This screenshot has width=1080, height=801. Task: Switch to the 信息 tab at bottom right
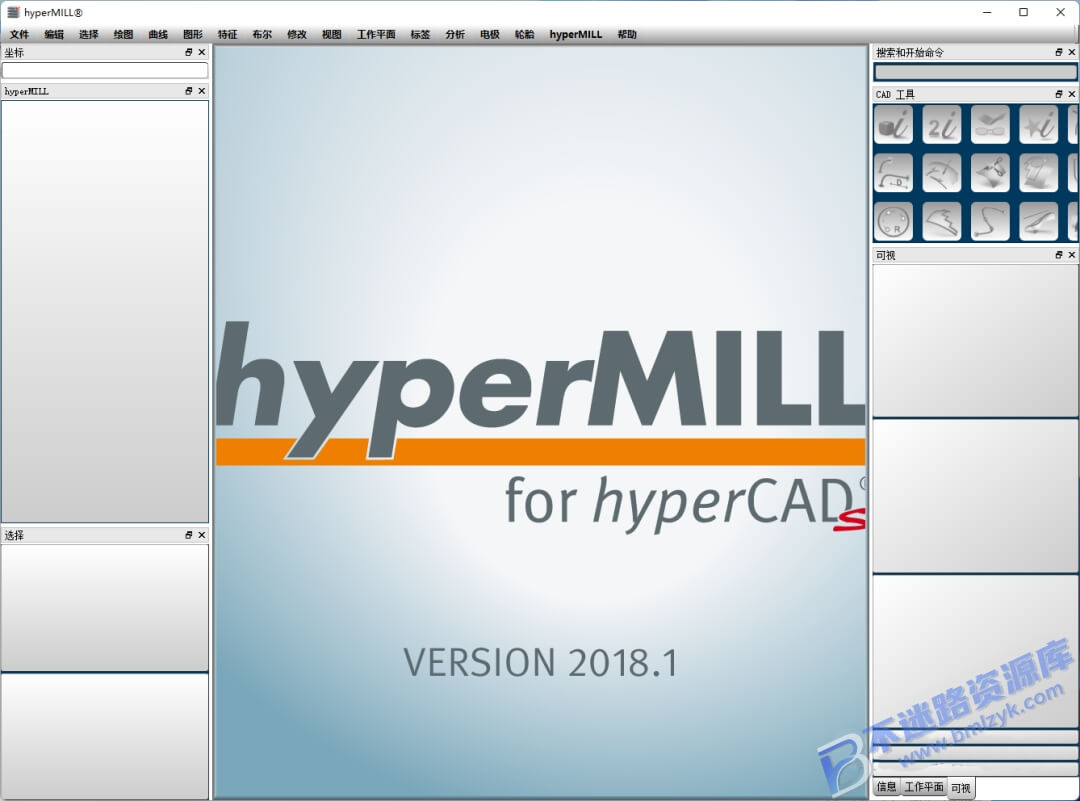tap(886, 787)
